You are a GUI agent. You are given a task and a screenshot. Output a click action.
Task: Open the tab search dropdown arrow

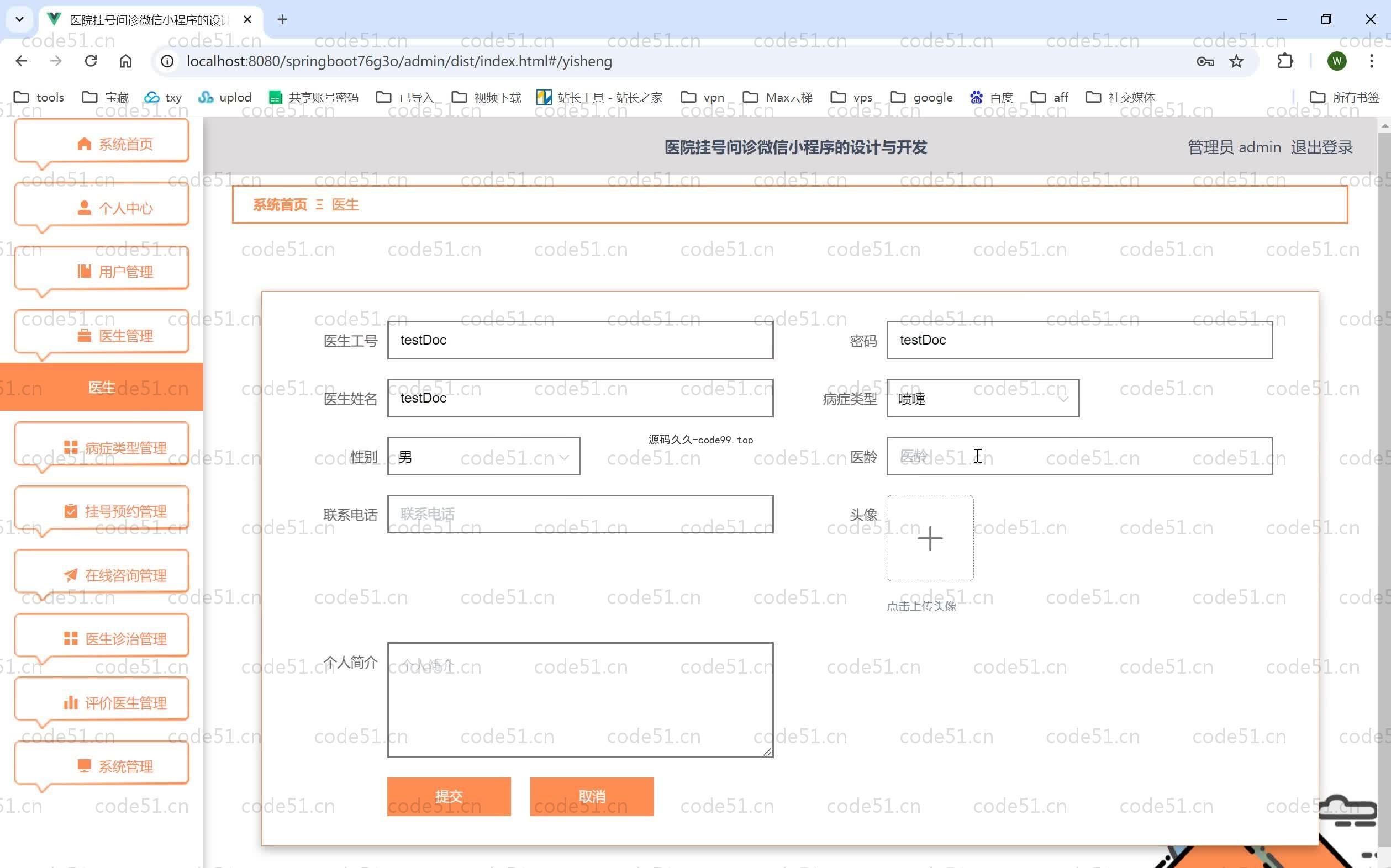click(19, 19)
